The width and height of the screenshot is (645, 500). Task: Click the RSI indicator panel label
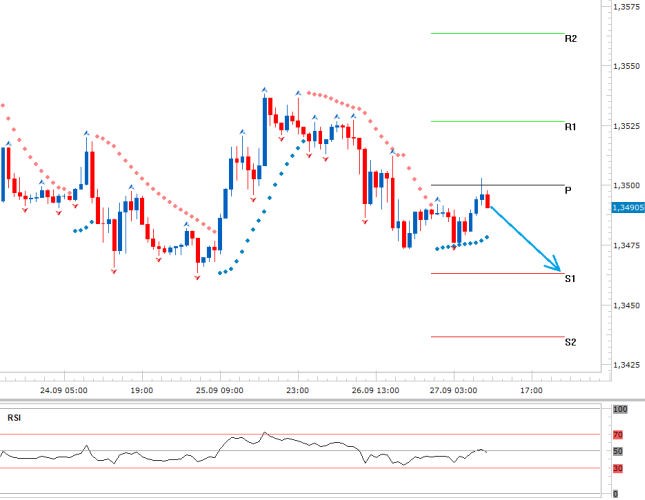tap(14, 418)
